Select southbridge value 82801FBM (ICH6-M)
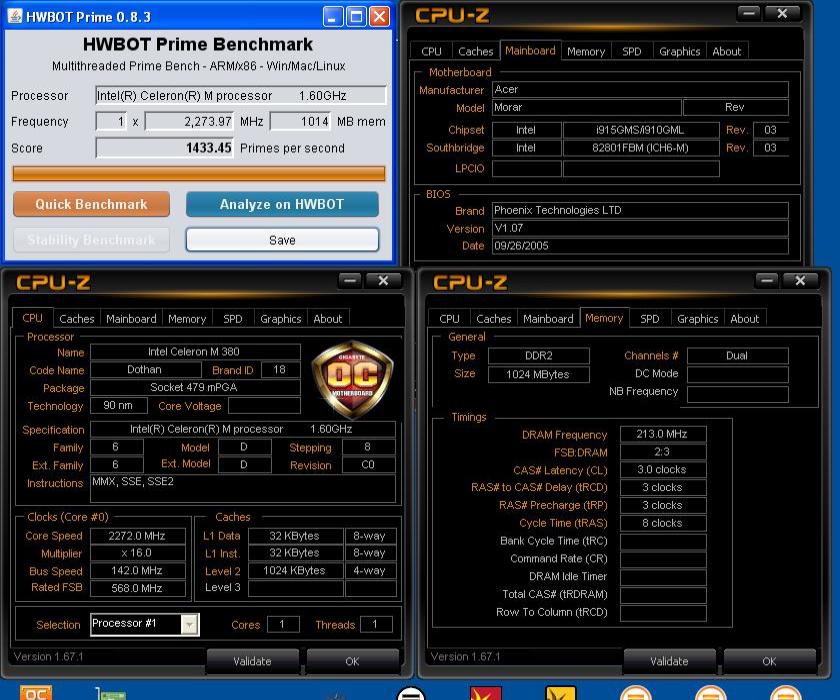Viewport: 840px width, 700px height. coord(641,148)
